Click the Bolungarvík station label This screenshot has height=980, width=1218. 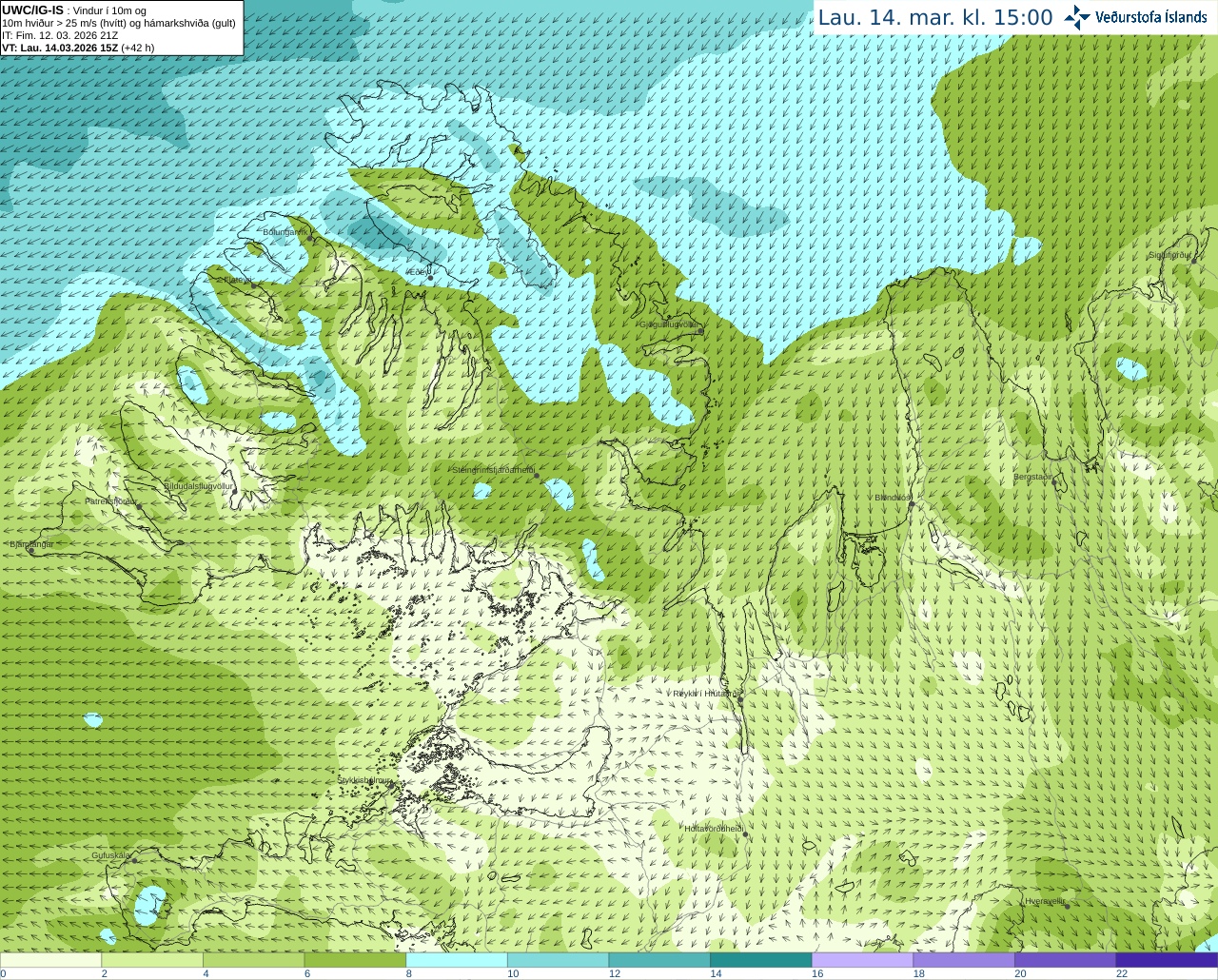tap(285, 232)
